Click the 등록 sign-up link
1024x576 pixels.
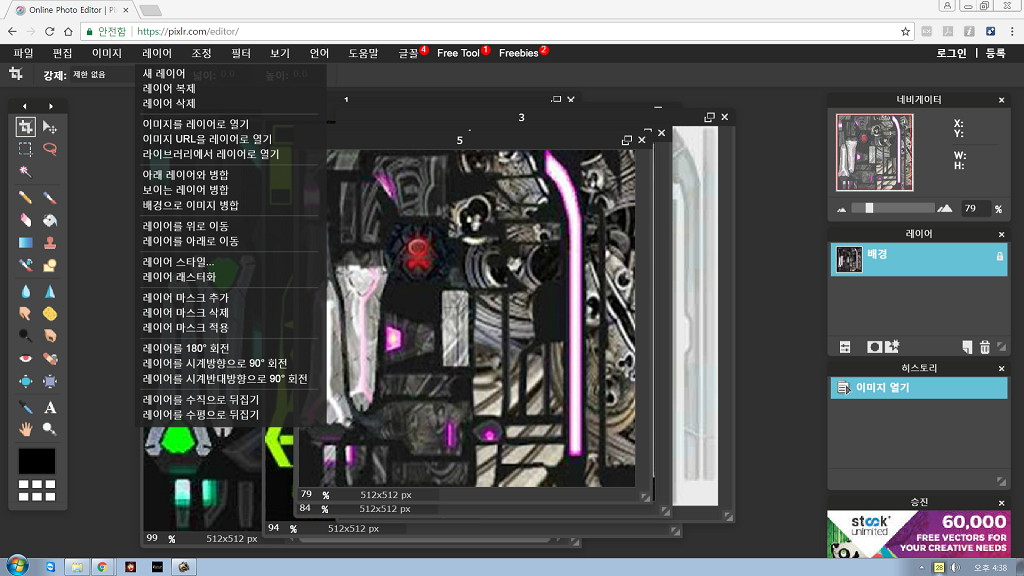pos(995,53)
